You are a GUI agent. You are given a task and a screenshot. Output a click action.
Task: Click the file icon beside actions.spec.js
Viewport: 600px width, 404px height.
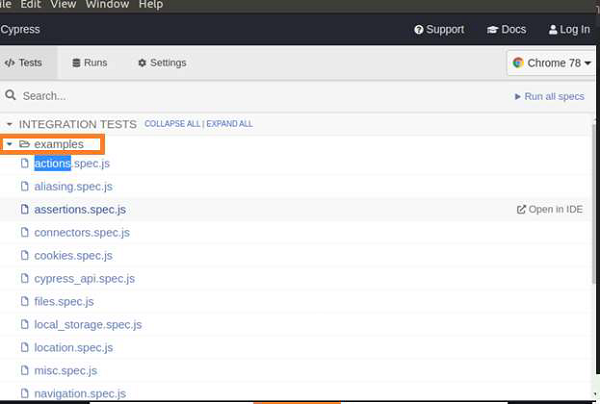(24, 163)
